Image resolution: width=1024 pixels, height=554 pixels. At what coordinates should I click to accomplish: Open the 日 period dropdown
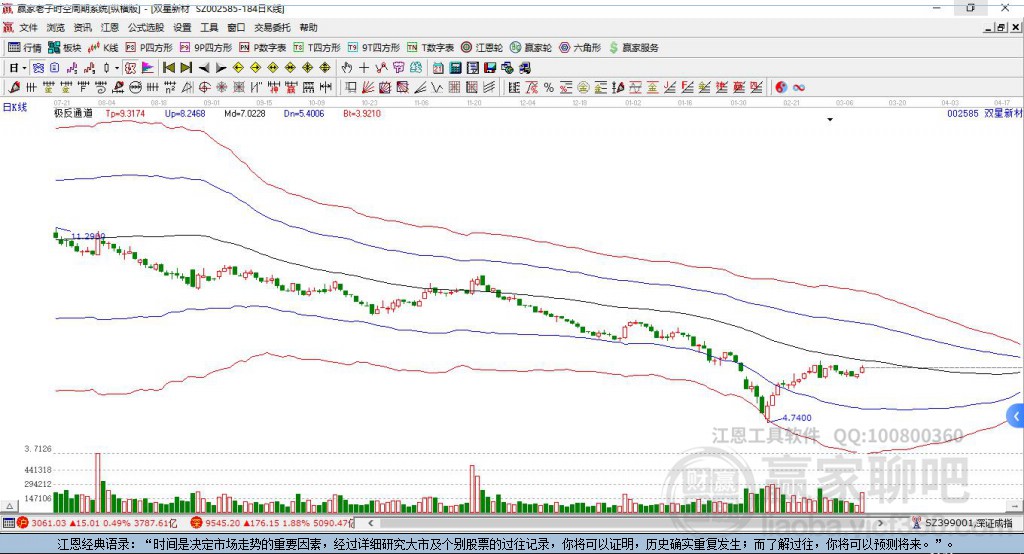(x=17, y=68)
